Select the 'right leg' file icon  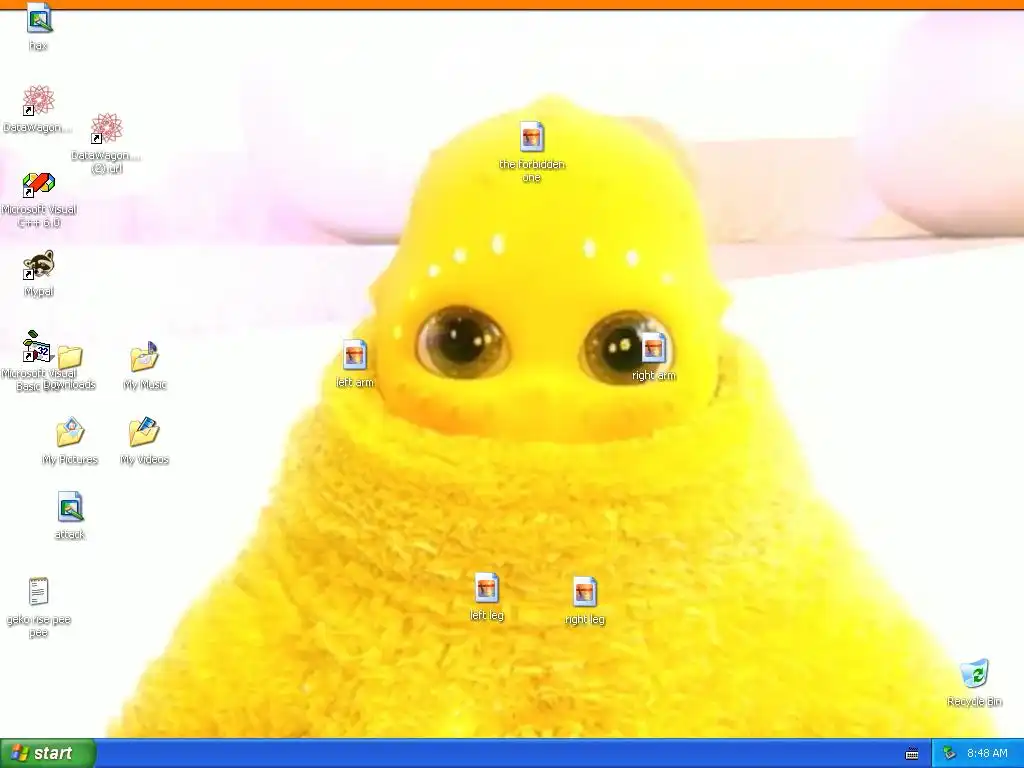(584, 592)
